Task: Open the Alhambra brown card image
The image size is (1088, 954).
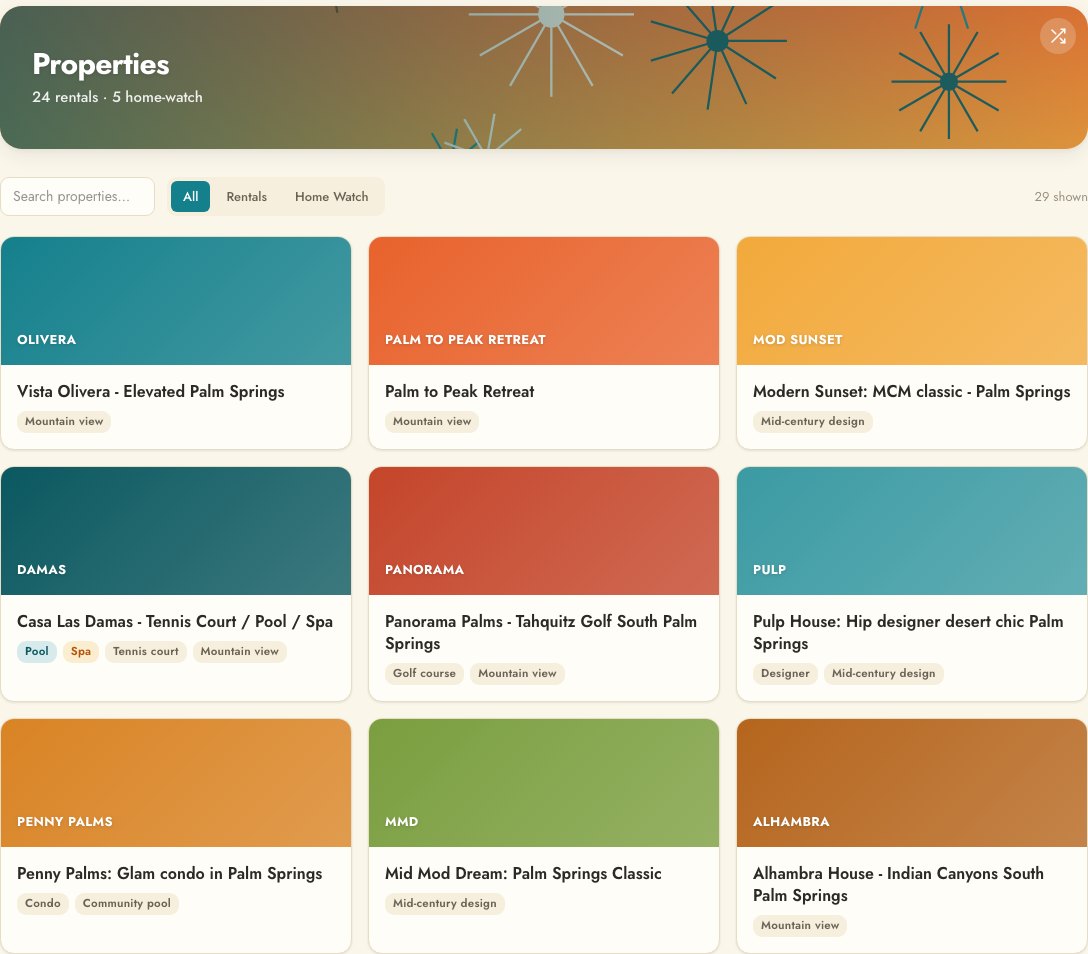Action: (x=912, y=783)
